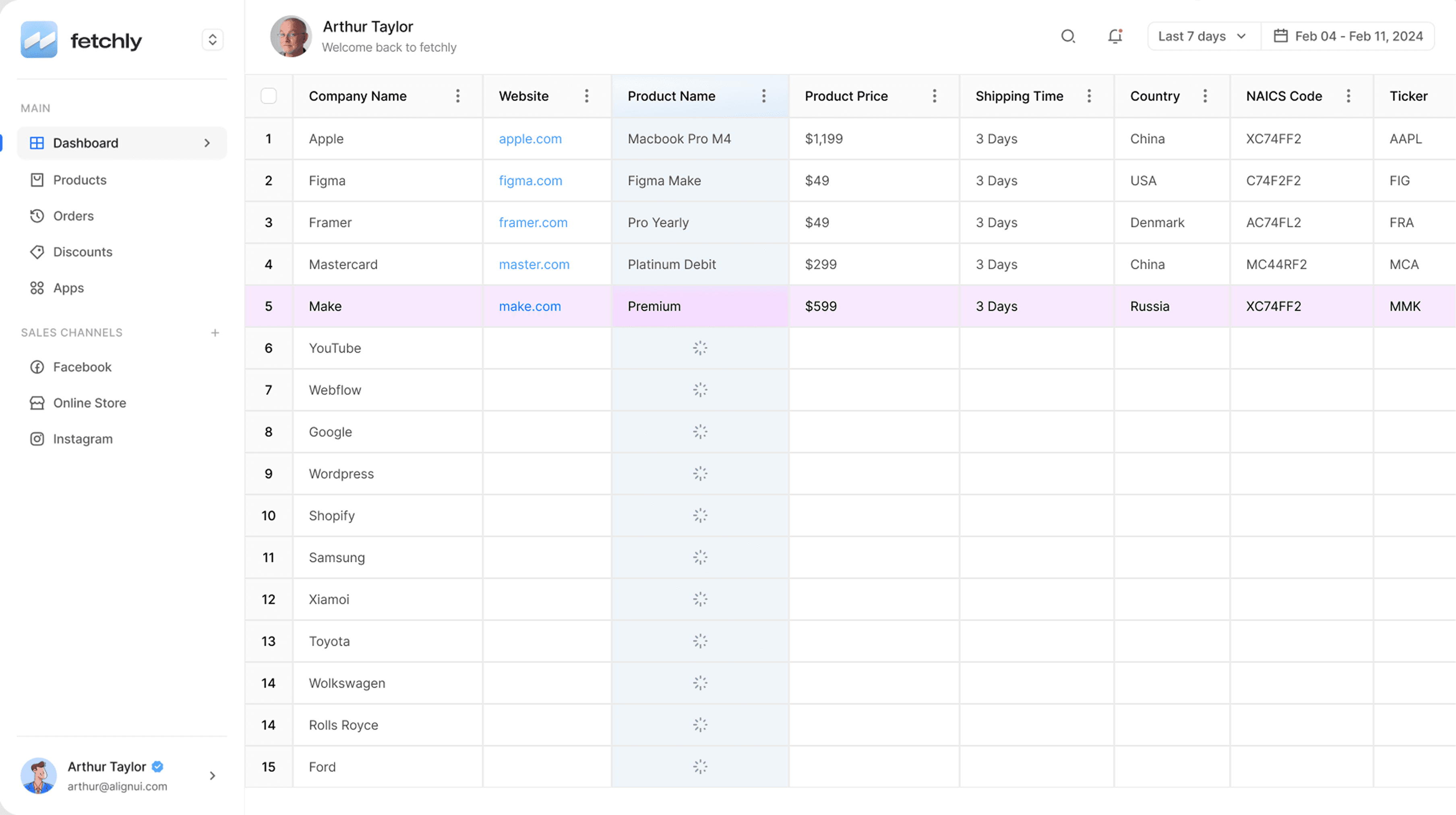Viewport: 1456px width, 815px height.
Task: Open the Feb 04 - Feb 11 date picker
Action: tap(1348, 36)
